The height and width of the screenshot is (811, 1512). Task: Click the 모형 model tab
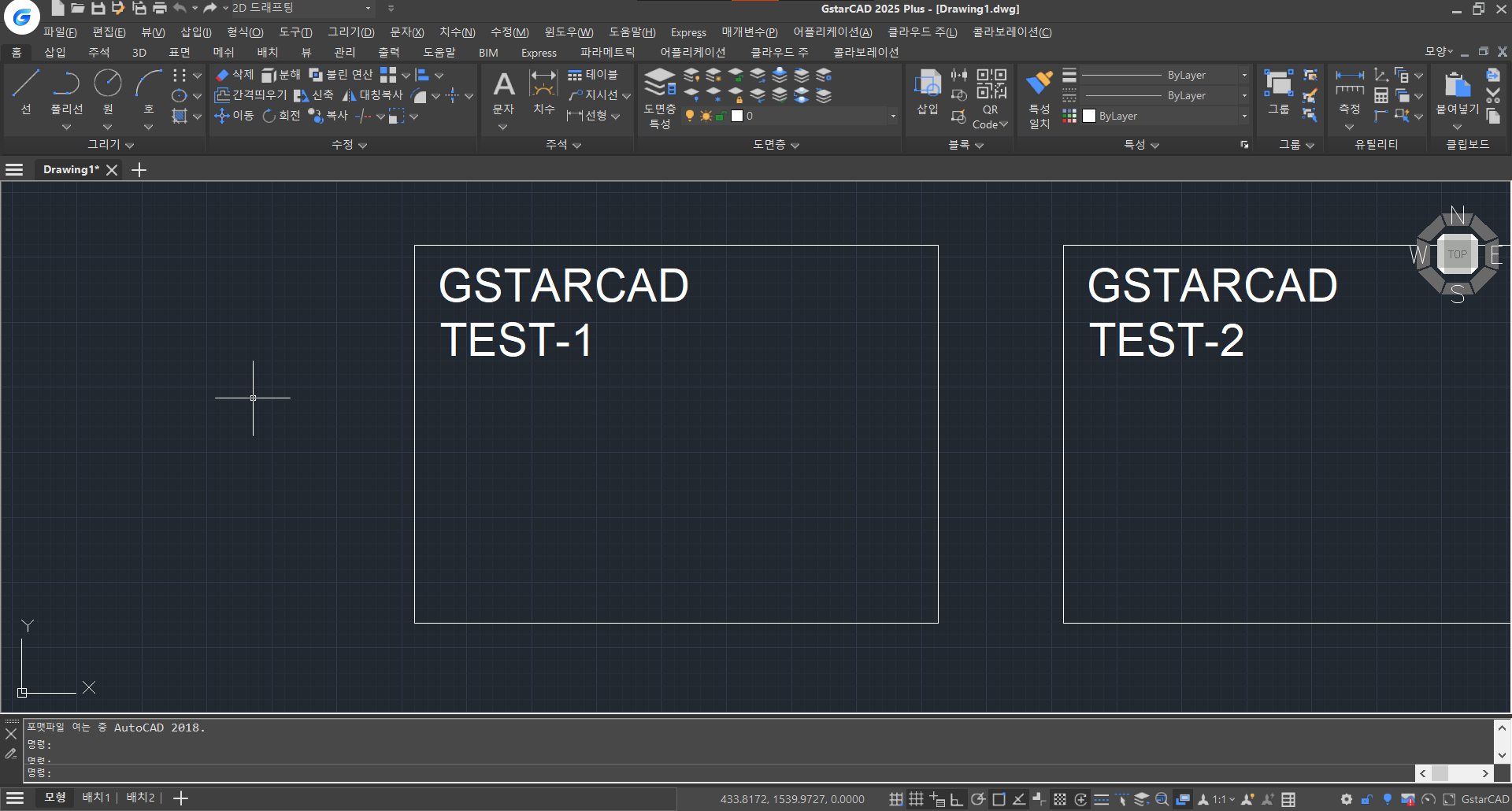[x=54, y=798]
